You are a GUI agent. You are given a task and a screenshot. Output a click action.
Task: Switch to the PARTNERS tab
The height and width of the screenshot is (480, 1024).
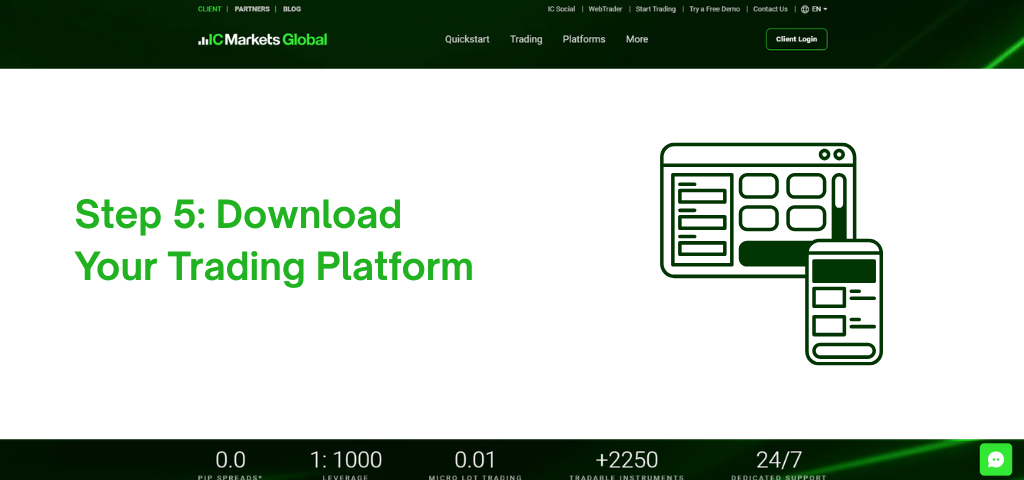pyautogui.click(x=252, y=9)
